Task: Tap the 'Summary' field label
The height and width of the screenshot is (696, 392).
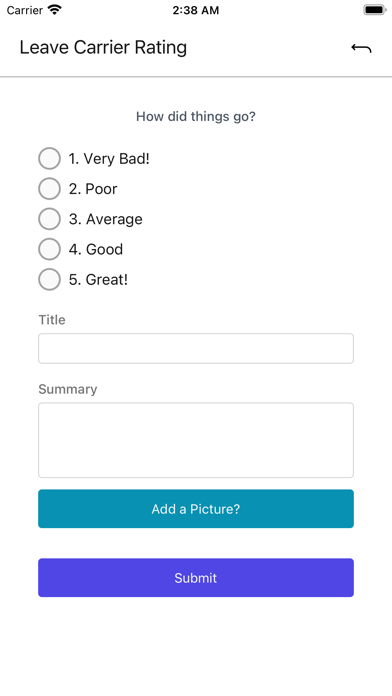Action: tap(67, 389)
